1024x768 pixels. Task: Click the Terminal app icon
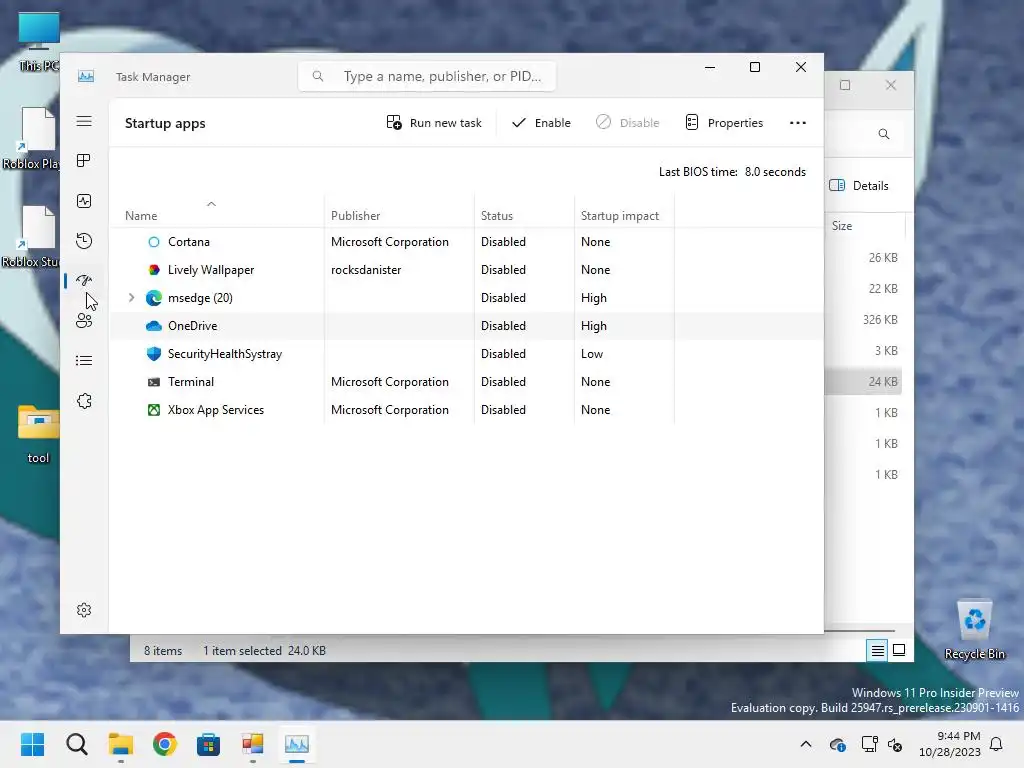[153, 382]
